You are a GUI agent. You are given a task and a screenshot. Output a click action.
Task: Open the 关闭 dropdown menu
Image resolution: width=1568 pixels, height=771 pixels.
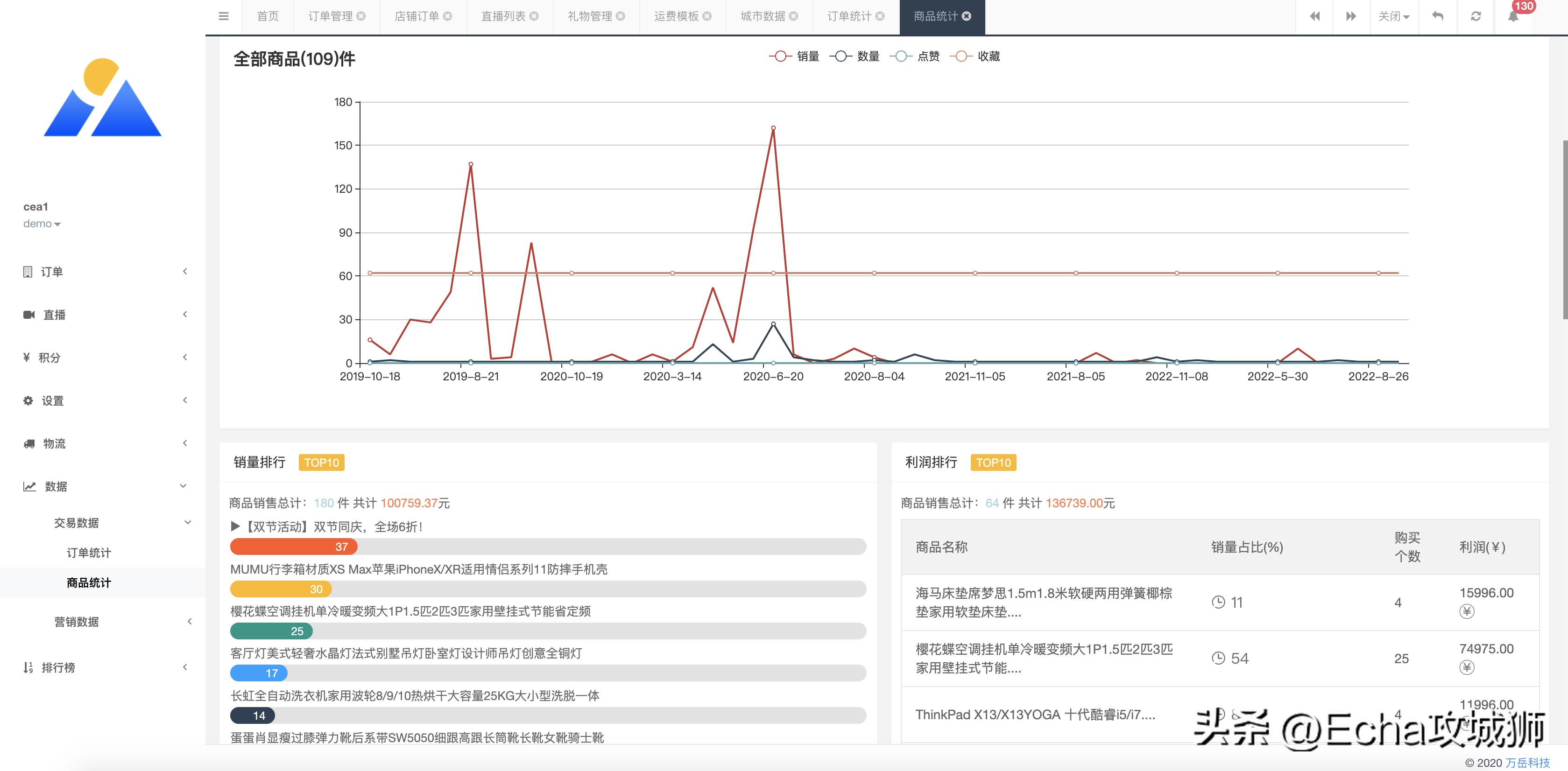pos(1393,16)
